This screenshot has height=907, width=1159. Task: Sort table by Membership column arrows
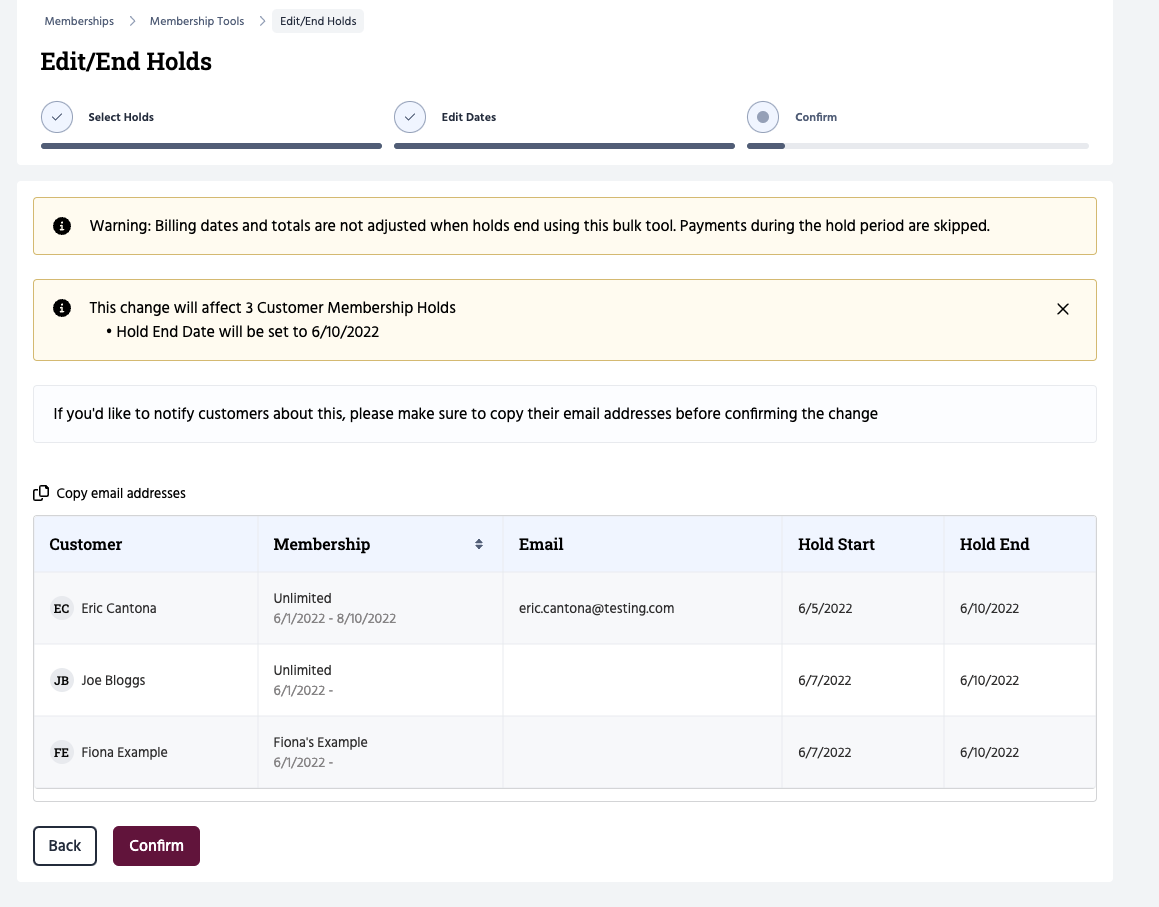point(479,544)
